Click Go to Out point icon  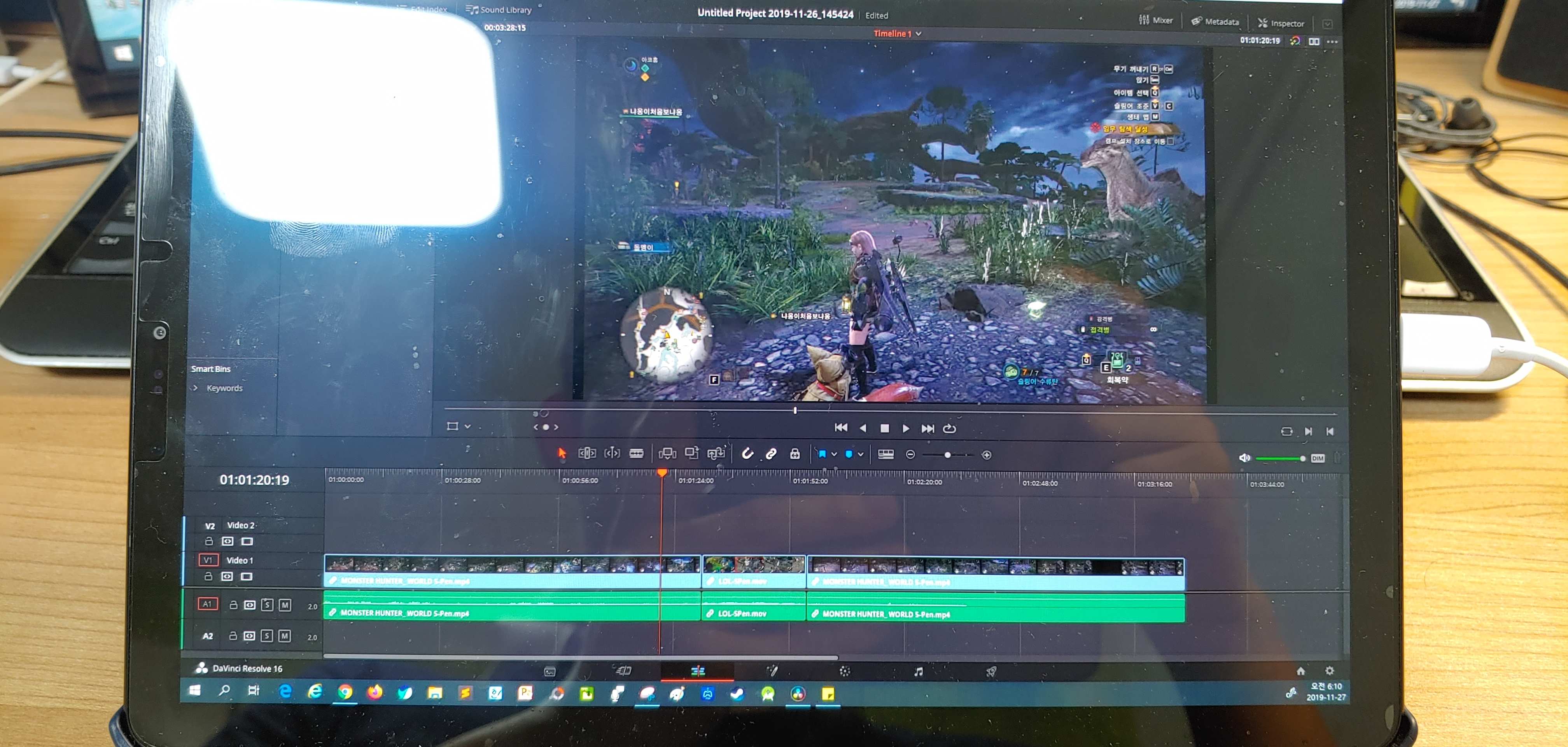pyautogui.click(x=1308, y=431)
